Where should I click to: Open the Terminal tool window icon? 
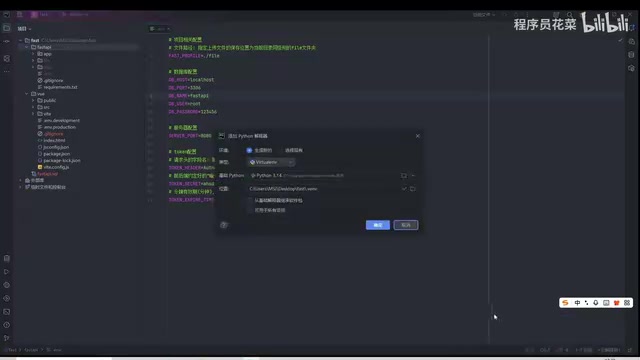(x=7, y=312)
